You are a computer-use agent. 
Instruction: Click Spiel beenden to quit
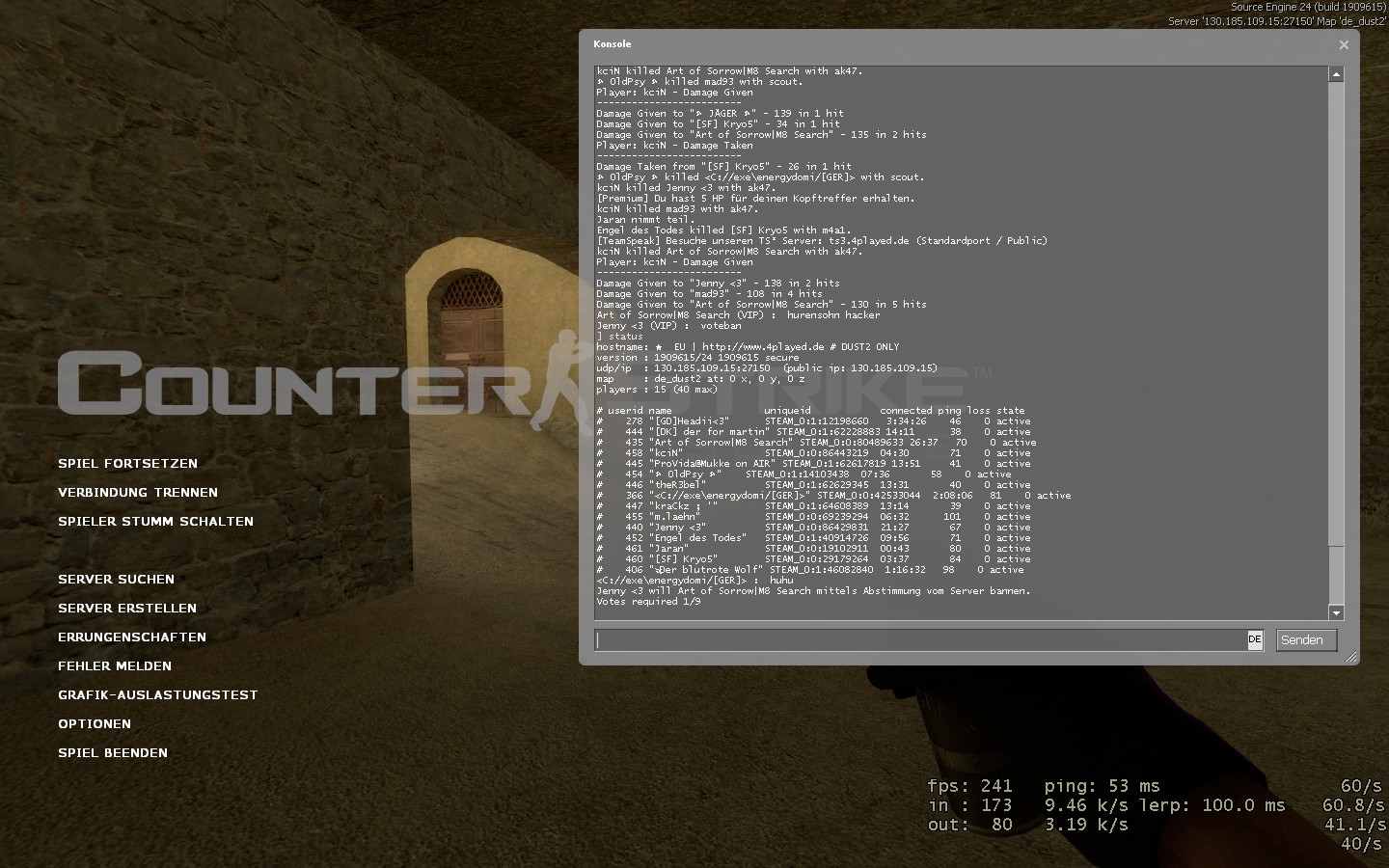tap(113, 753)
